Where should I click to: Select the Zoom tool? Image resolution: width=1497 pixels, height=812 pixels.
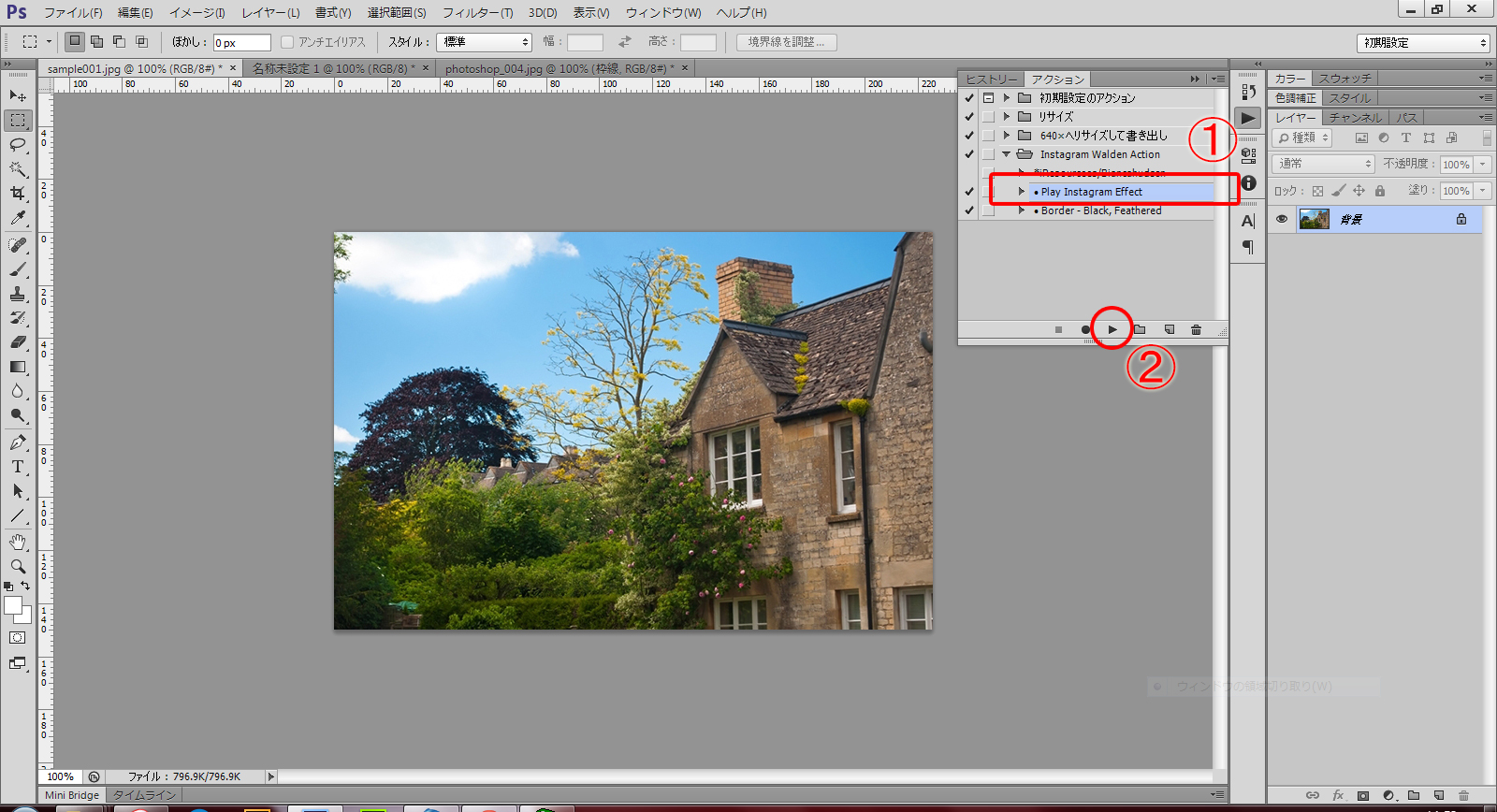[x=18, y=566]
